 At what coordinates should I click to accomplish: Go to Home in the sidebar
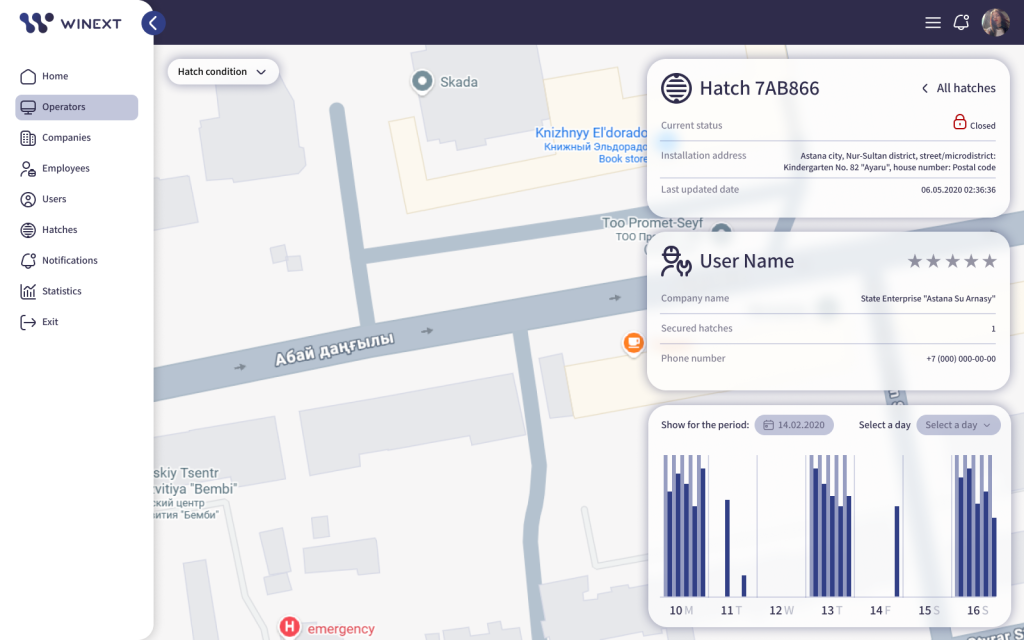(x=55, y=76)
